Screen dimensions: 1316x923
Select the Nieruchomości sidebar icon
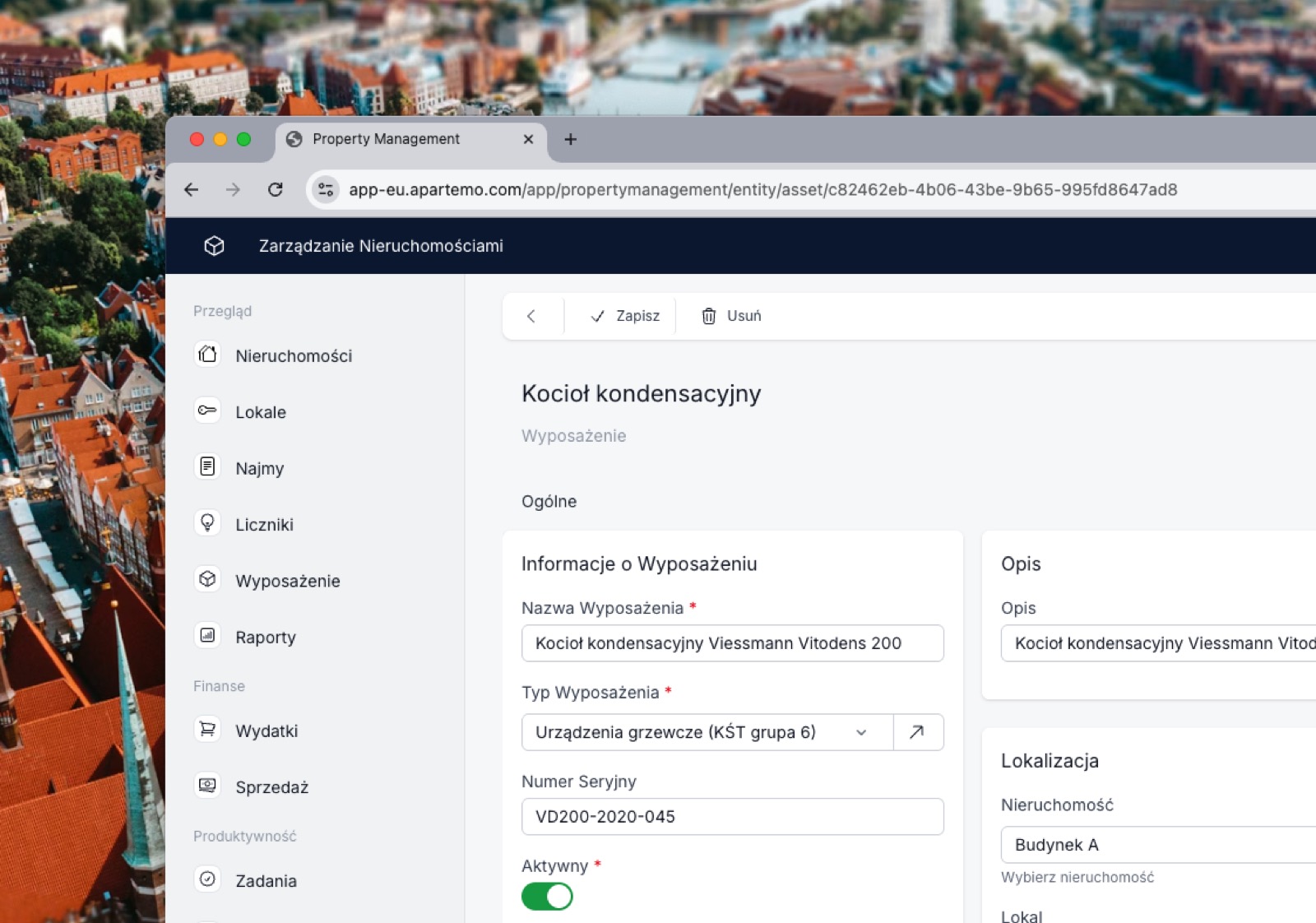point(208,355)
